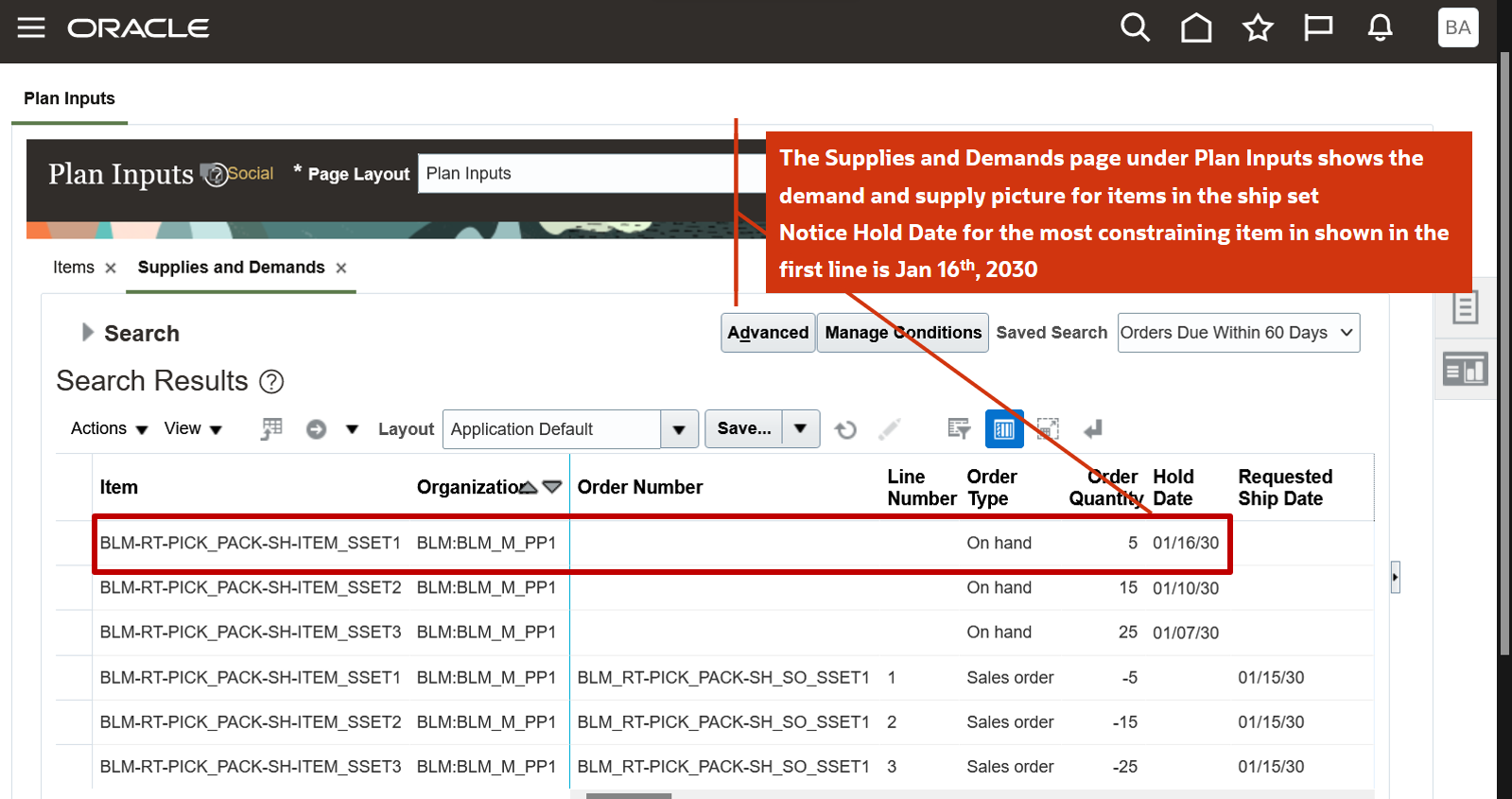1512x799 pixels.
Task: Click the detach table icon
Action: 1048,429
